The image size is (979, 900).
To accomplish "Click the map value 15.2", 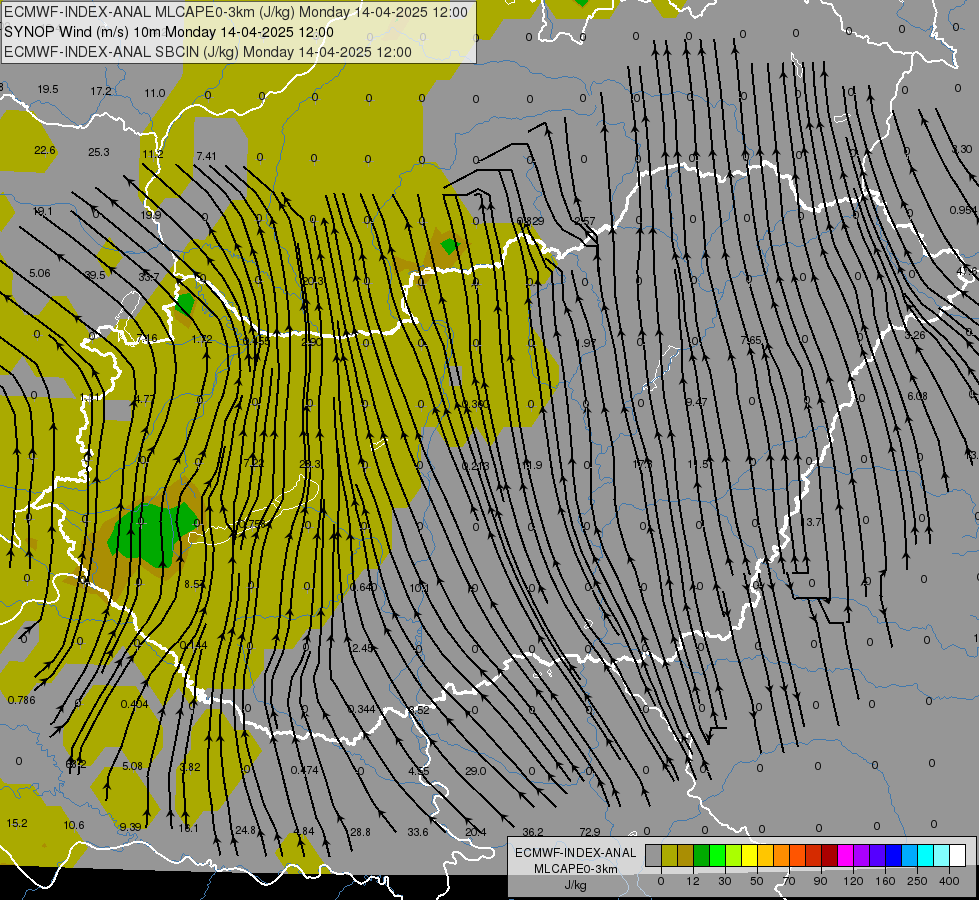I will tap(17, 823).
